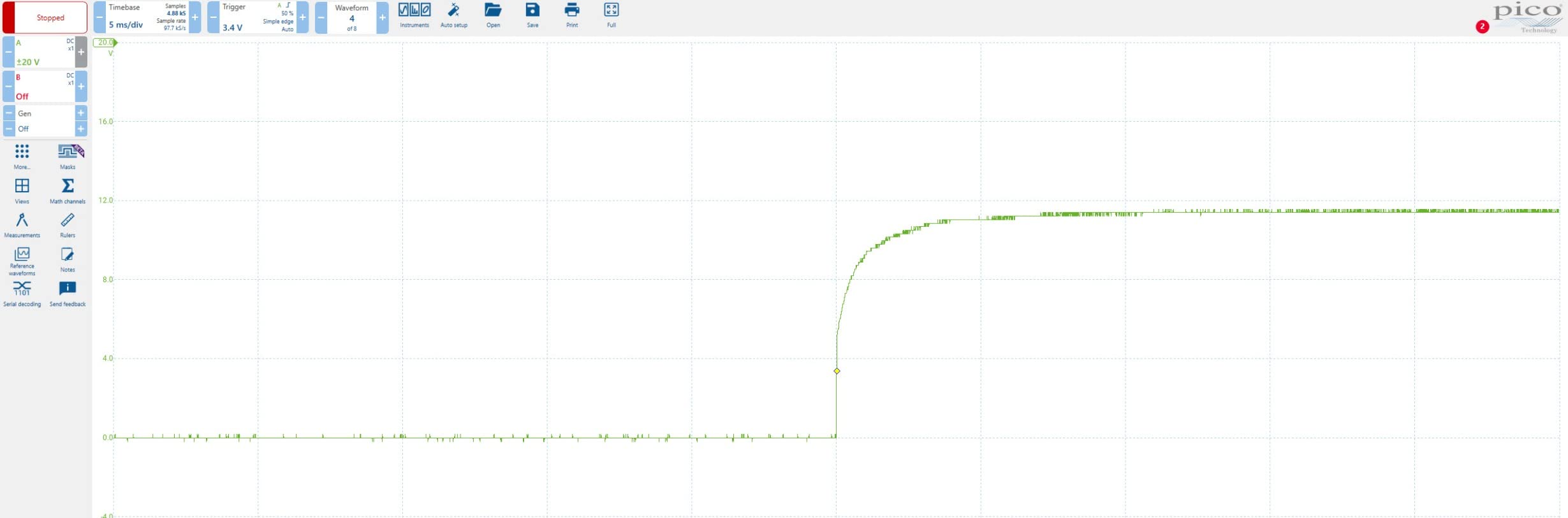
Task: Toggle Full screen view
Action: point(611,16)
